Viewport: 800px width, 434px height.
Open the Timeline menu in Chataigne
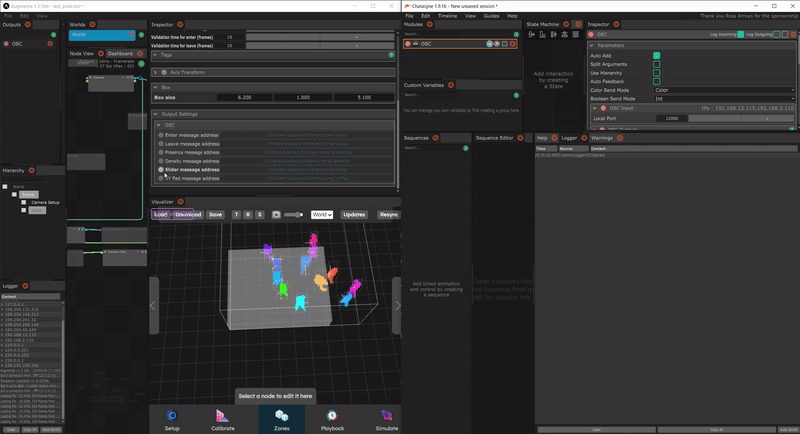click(447, 16)
